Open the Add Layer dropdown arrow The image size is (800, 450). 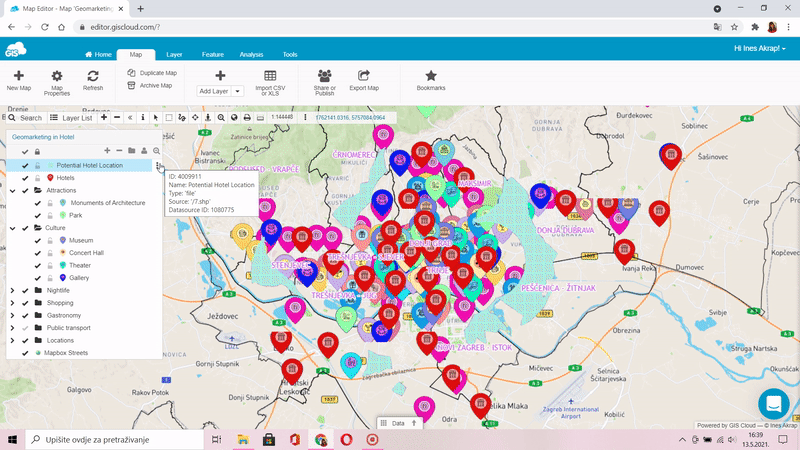click(238, 91)
